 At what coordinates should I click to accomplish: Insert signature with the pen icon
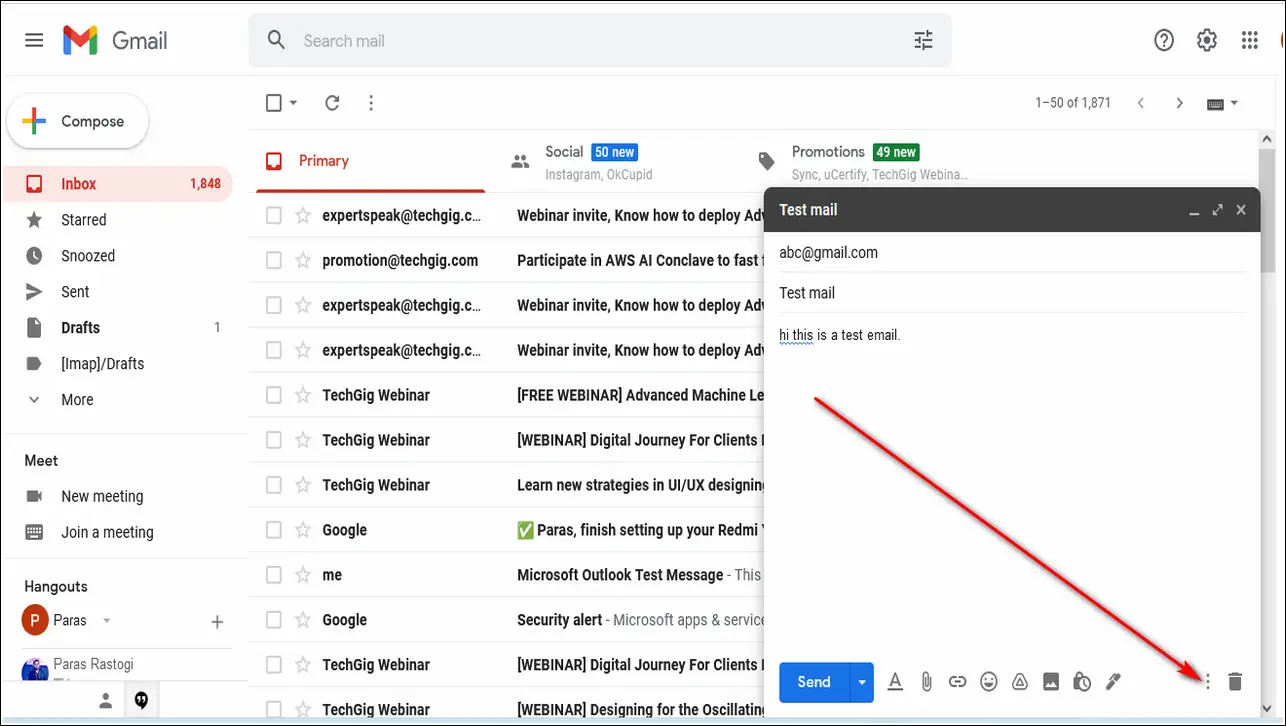1113,682
